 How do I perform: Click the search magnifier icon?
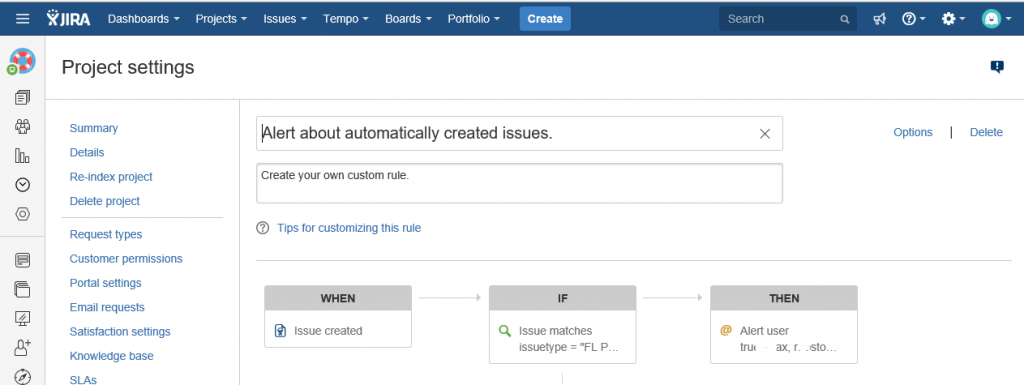coord(844,20)
